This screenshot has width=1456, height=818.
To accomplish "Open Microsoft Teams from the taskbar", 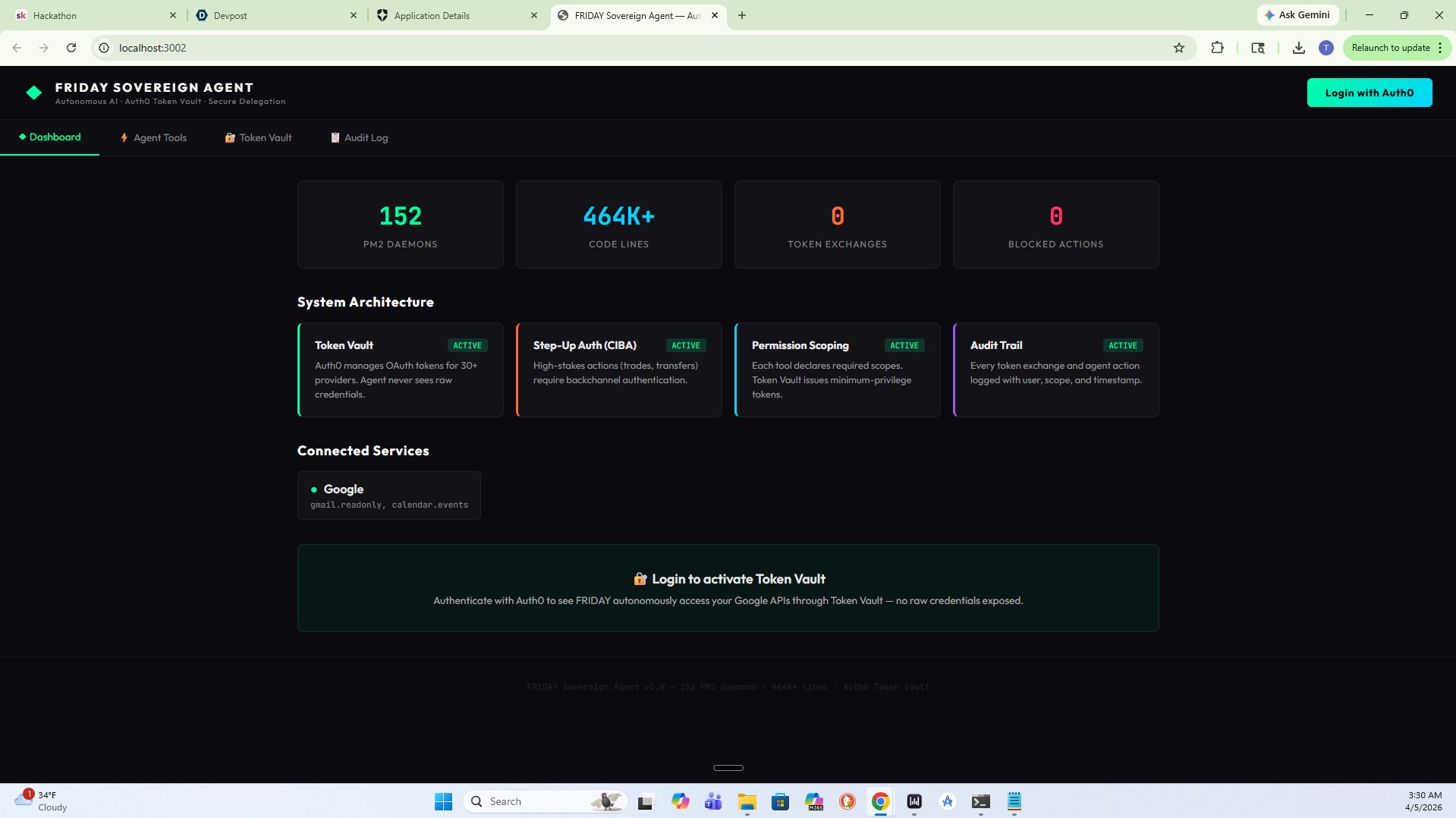I will (713, 801).
